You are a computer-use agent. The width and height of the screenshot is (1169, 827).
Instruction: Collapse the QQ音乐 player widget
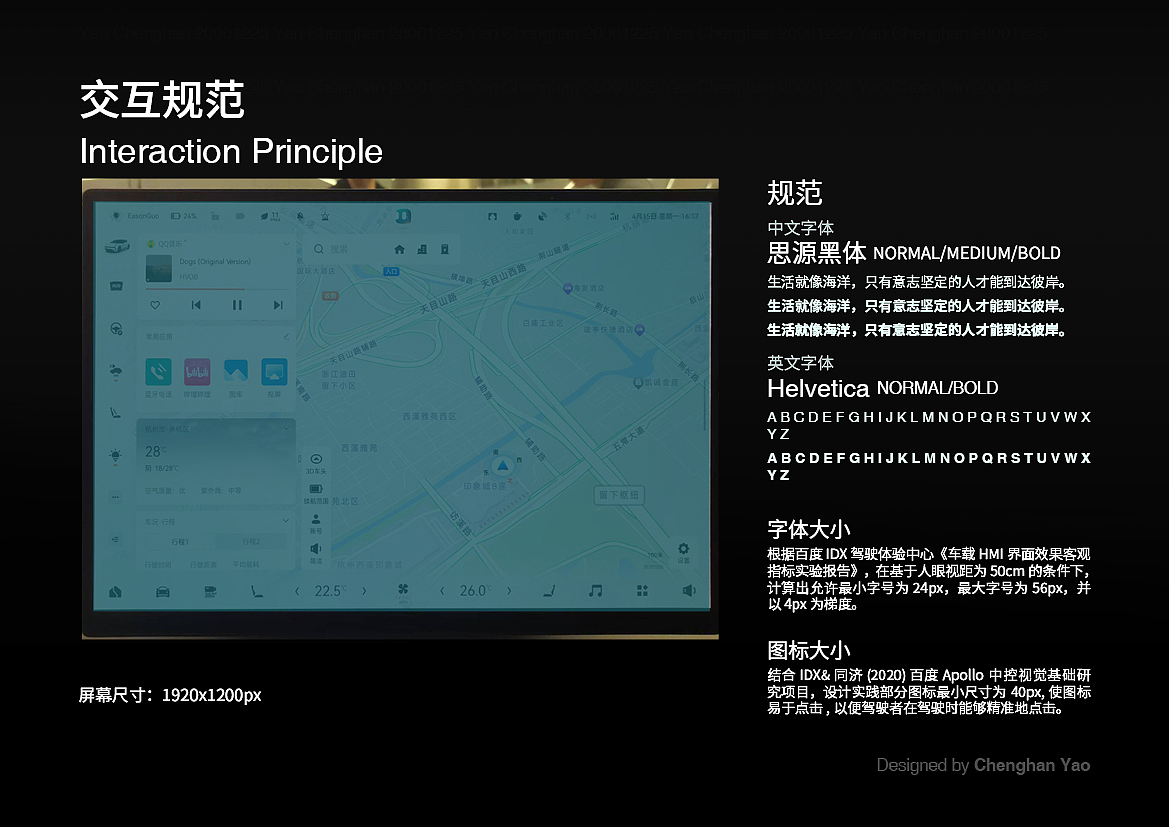pyautogui.click(x=286, y=243)
